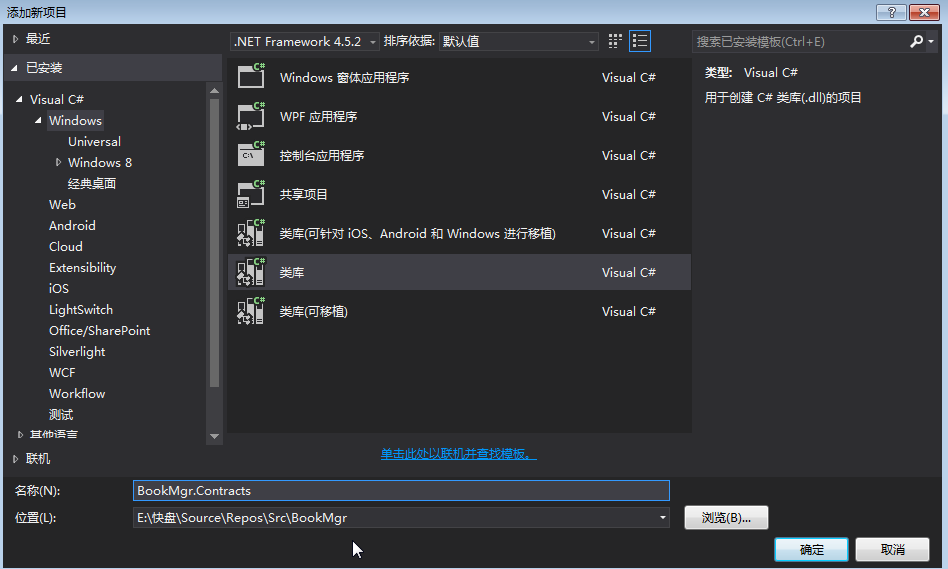Switch to medium icons list view

point(640,41)
